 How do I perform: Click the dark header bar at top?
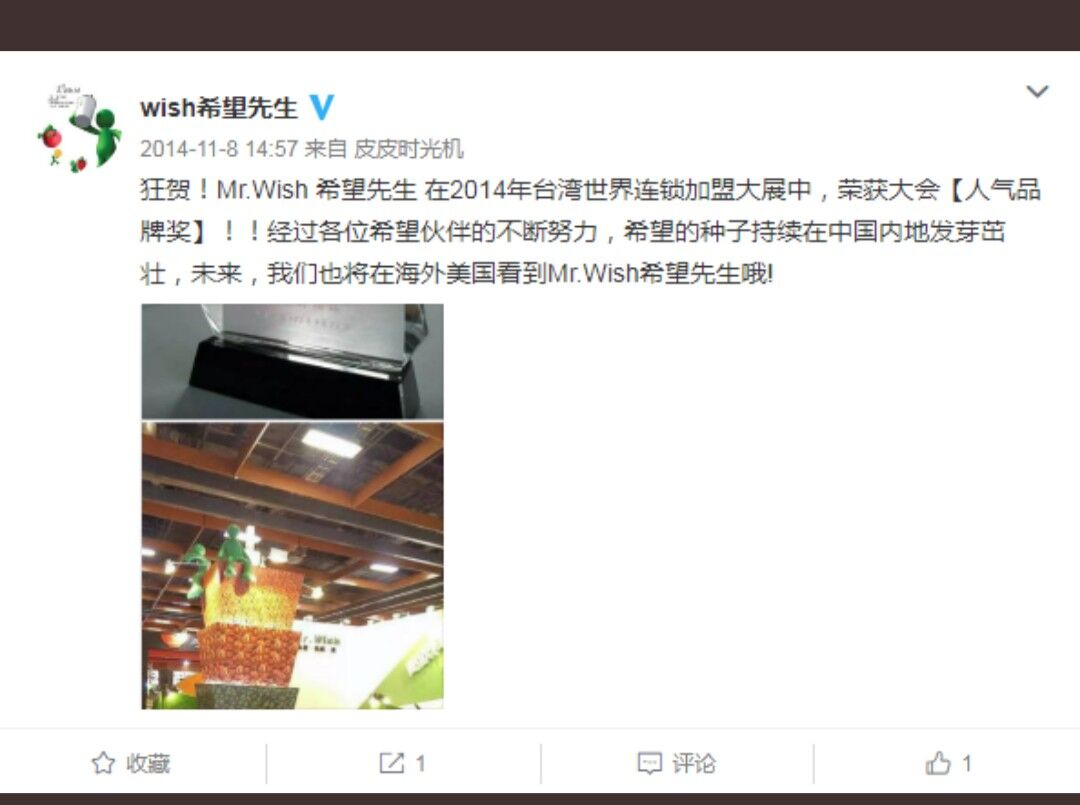click(540, 25)
